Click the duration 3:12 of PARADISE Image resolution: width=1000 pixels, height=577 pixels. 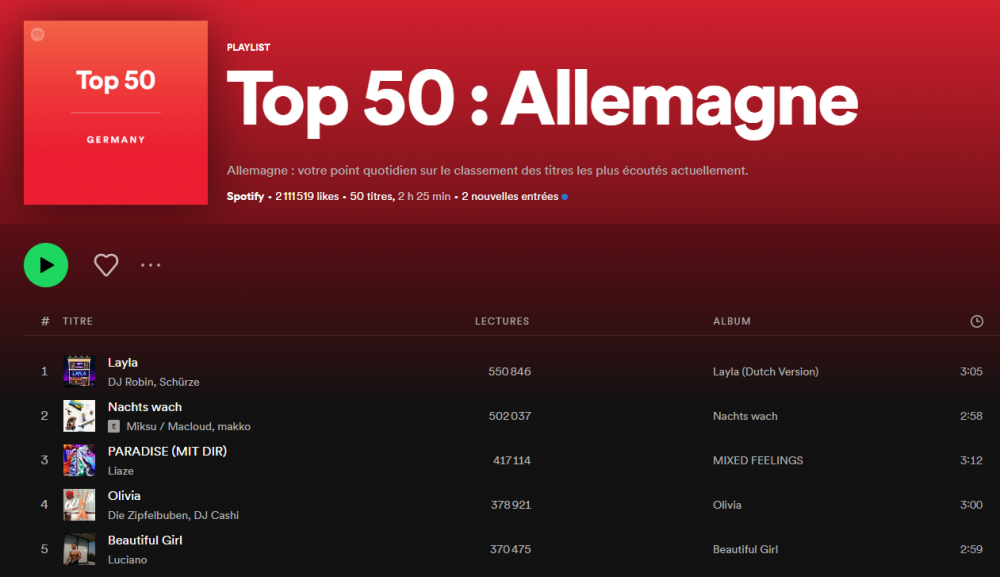[x=971, y=460]
